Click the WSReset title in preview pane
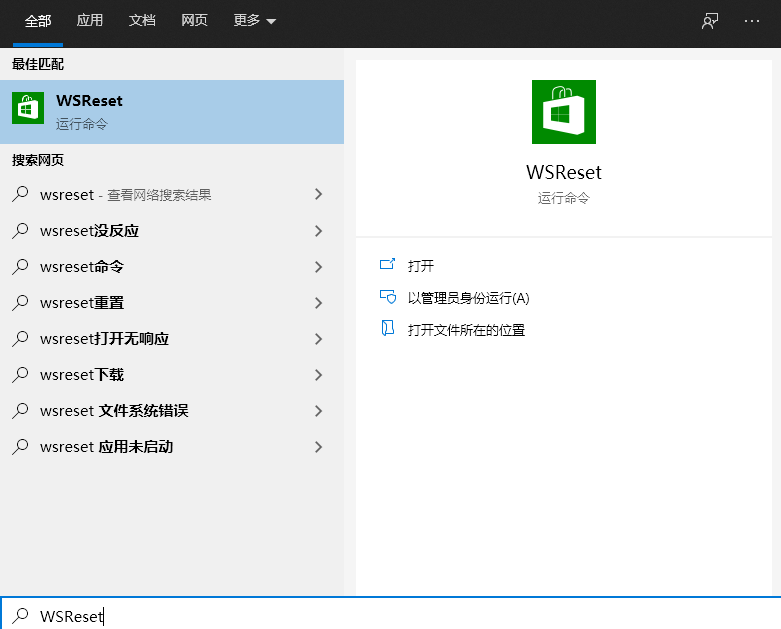Viewport: 781px width, 629px height. tap(564, 172)
